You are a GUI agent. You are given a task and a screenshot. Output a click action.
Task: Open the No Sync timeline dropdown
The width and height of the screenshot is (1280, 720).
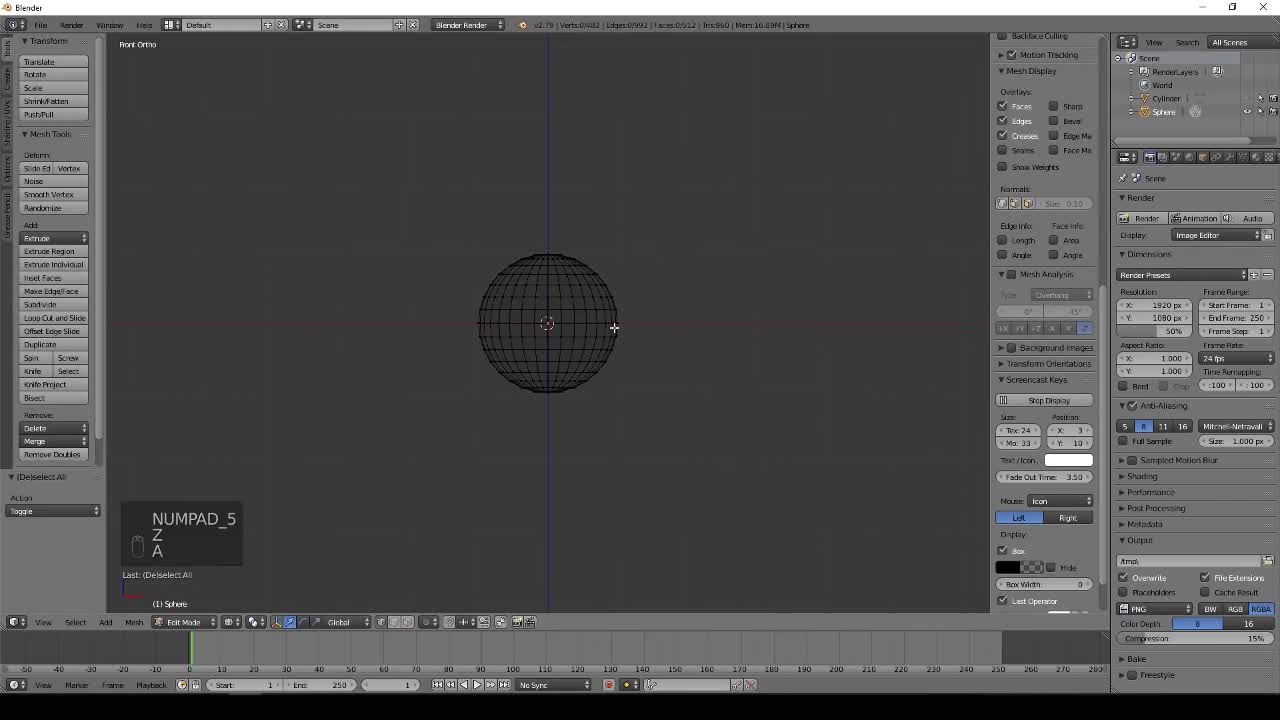pos(555,685)
